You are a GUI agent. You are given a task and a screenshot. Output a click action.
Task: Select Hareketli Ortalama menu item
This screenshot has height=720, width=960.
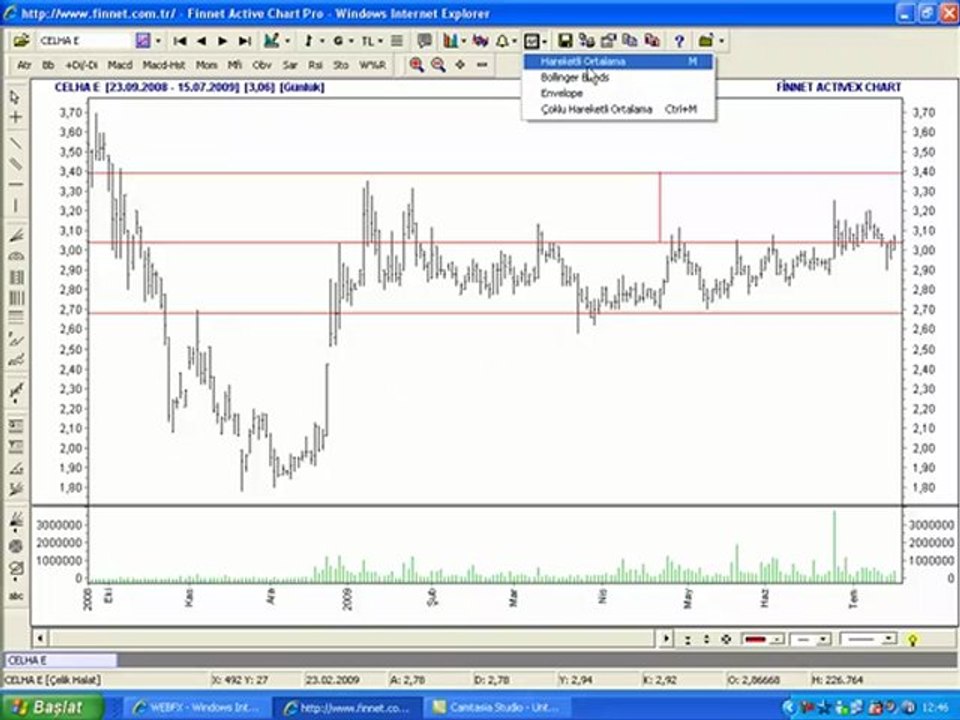click(x=618, y=61)
